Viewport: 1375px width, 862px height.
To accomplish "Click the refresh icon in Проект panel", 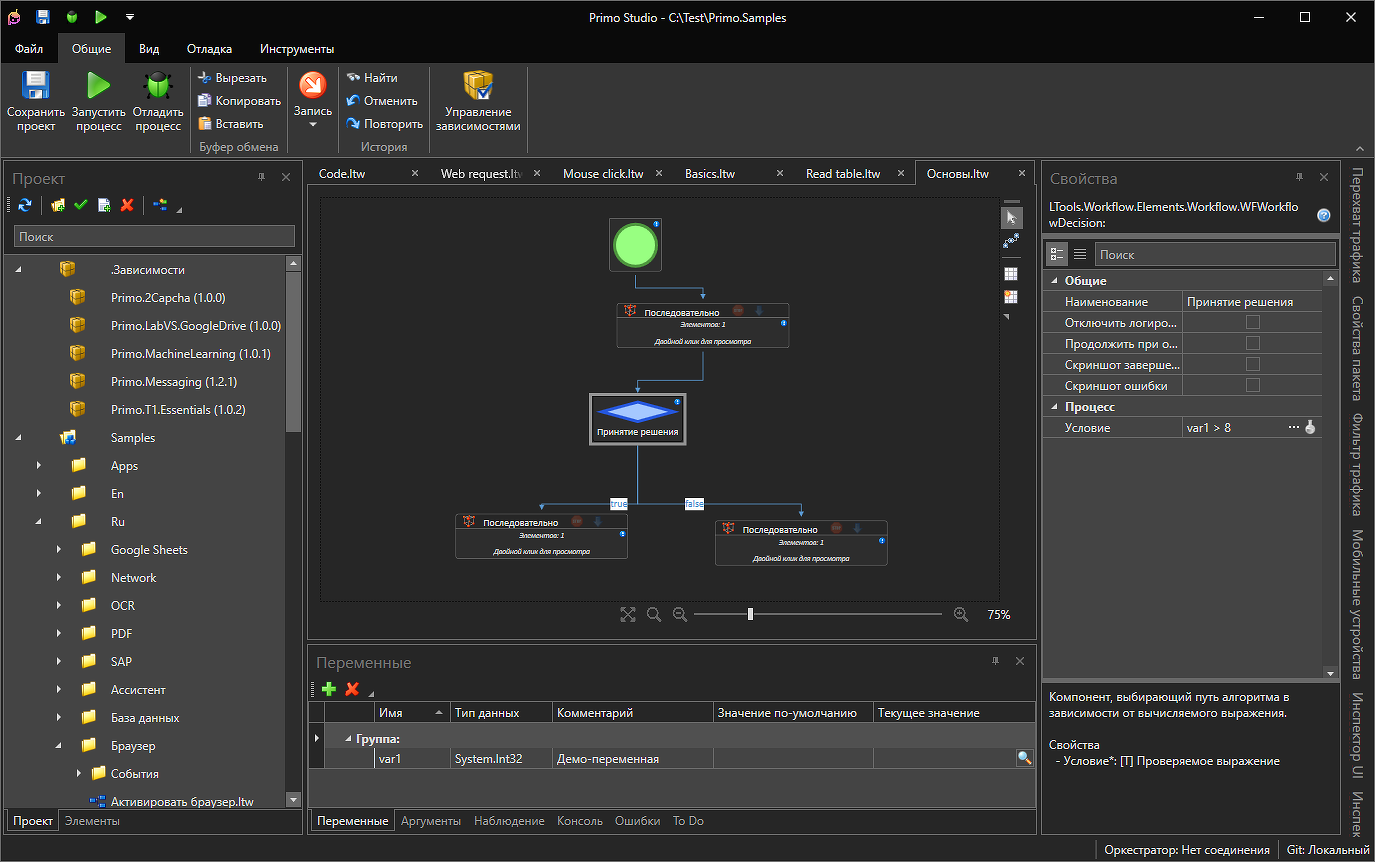I will coord(25,205).
